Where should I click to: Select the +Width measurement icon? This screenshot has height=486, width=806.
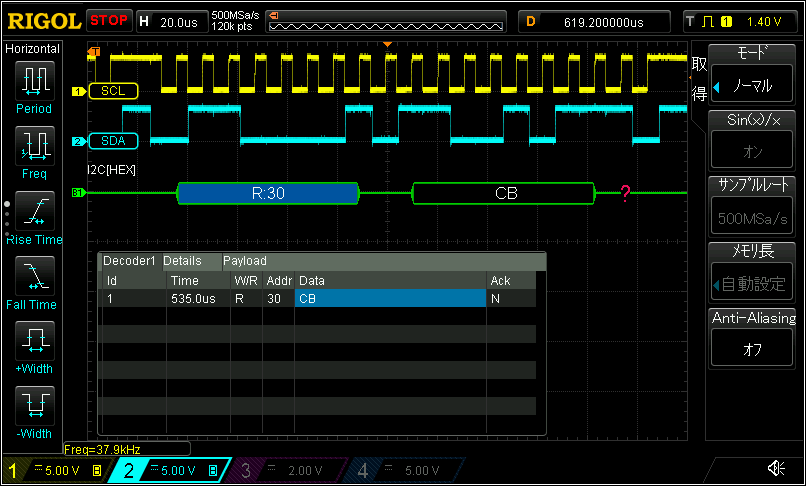click(x=35, y=341)
